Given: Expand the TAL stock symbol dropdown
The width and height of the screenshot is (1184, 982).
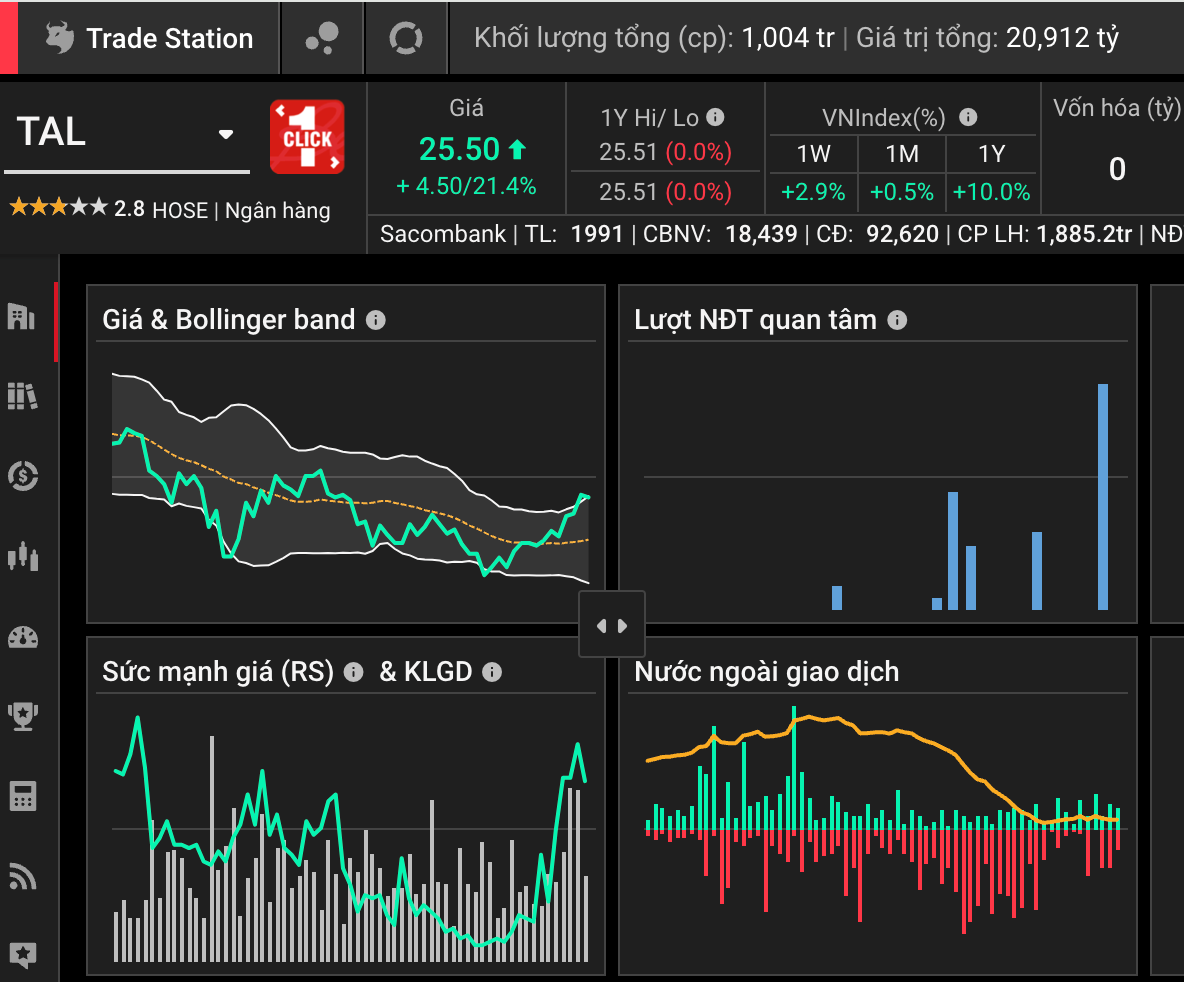Looking at the screenshot, I should [226, 135].
